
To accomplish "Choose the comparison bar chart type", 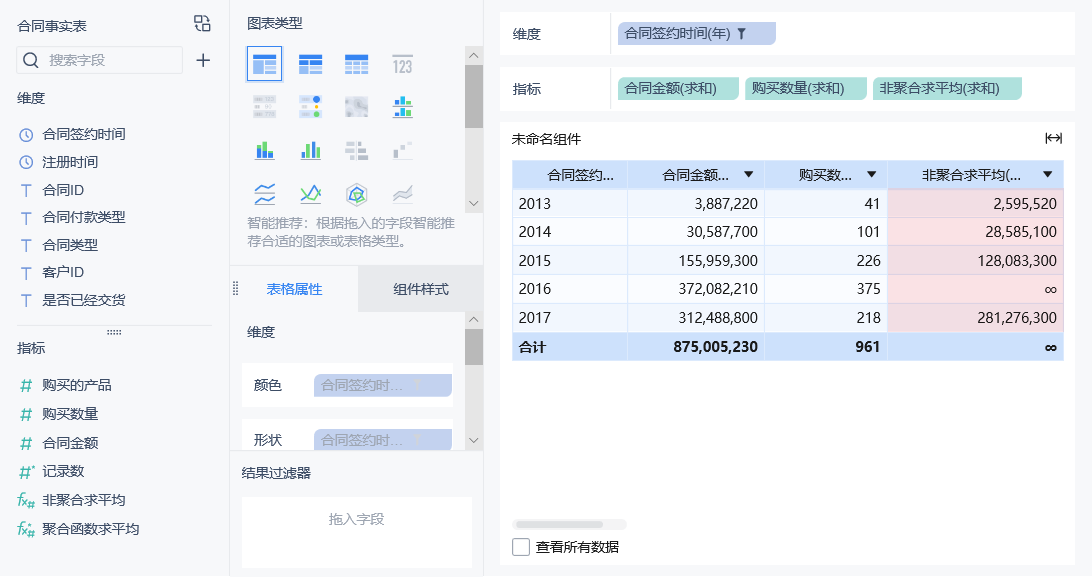I will click(357, 150).
